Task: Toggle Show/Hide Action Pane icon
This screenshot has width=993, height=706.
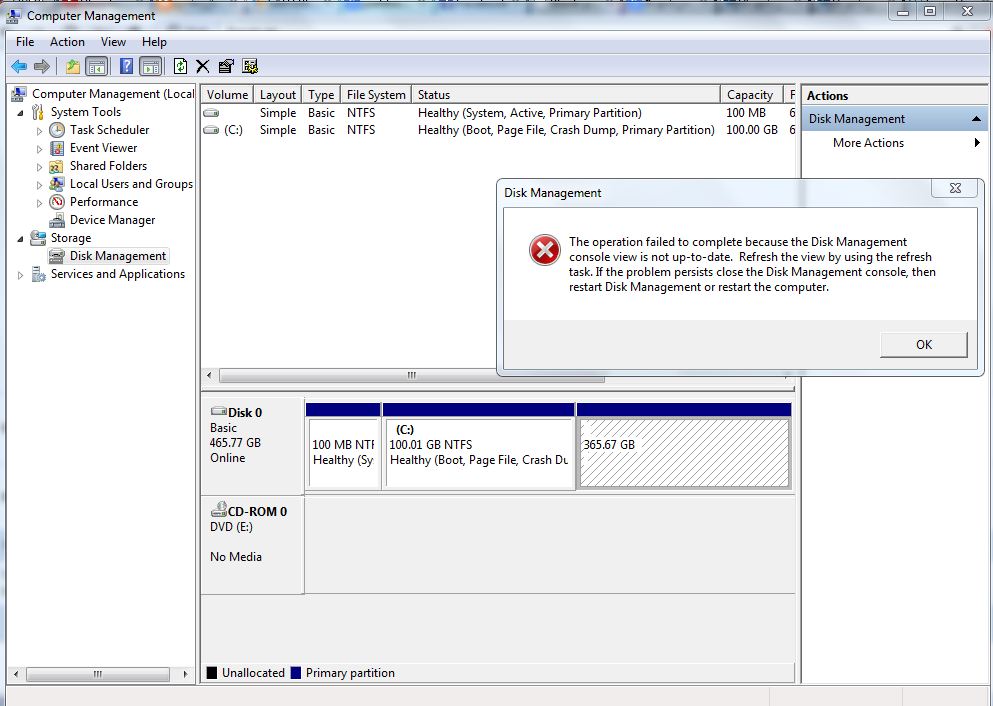Action: (x=151, y=66)
